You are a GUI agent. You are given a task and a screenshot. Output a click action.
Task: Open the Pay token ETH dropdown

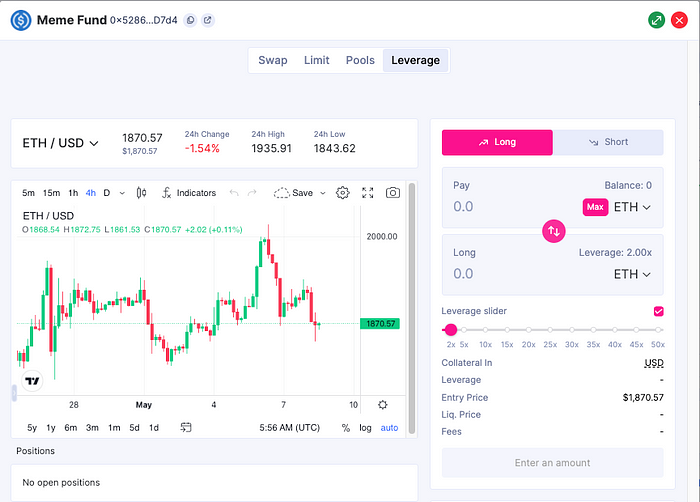click(x=632, y=207)
